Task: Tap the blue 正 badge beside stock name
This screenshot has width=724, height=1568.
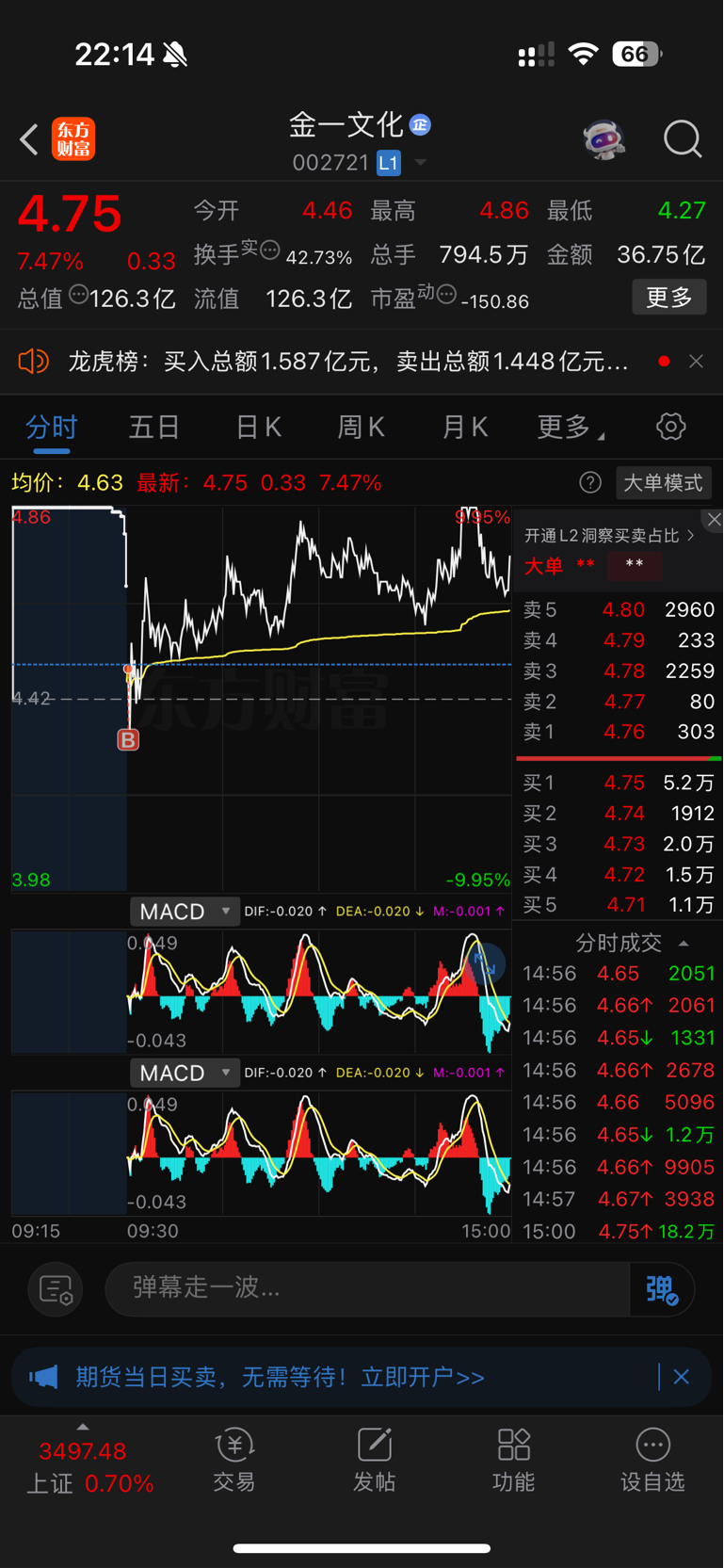Action: (420, 124)
